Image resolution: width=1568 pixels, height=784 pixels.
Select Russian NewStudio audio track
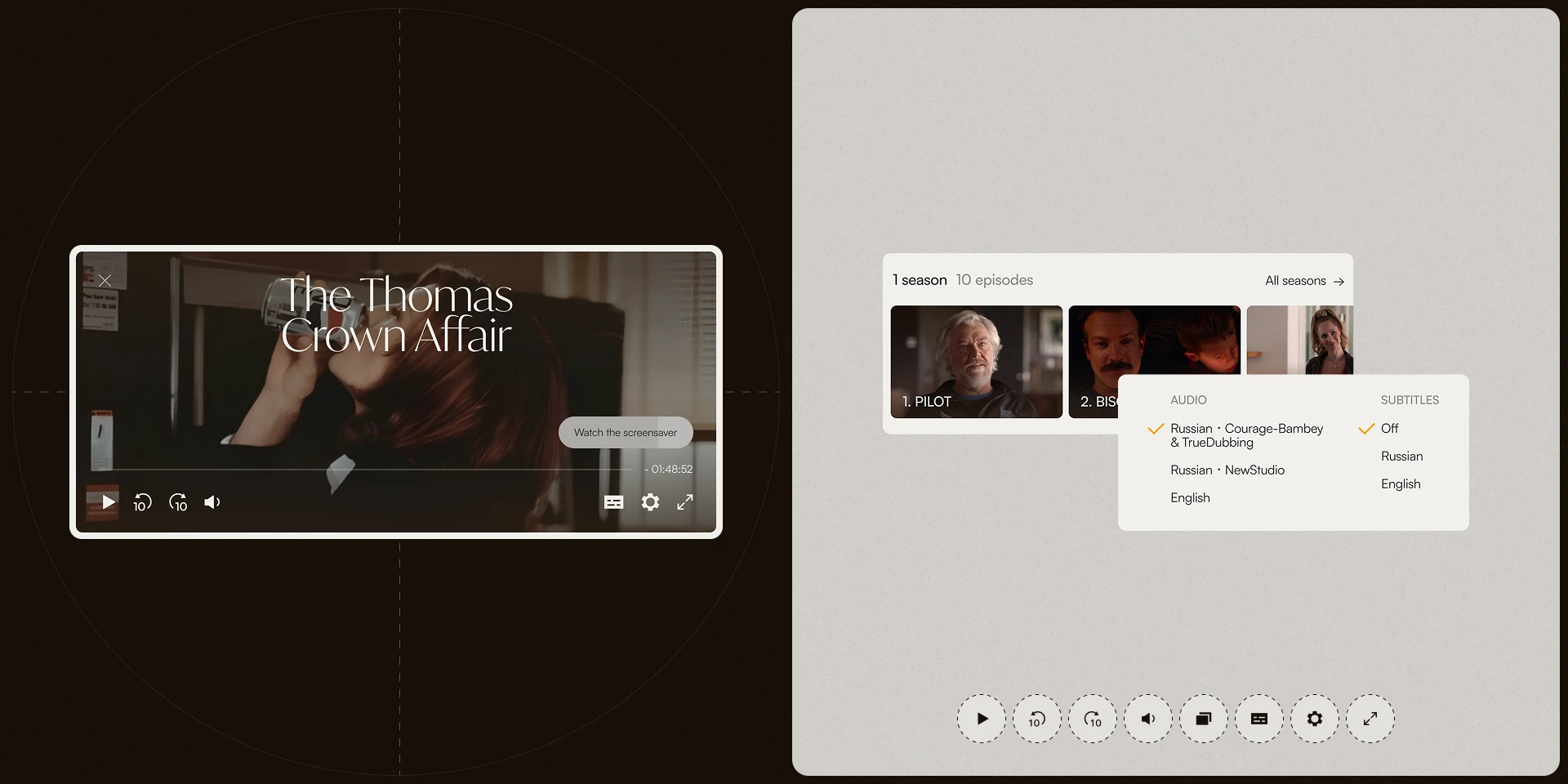point(1227,470)
